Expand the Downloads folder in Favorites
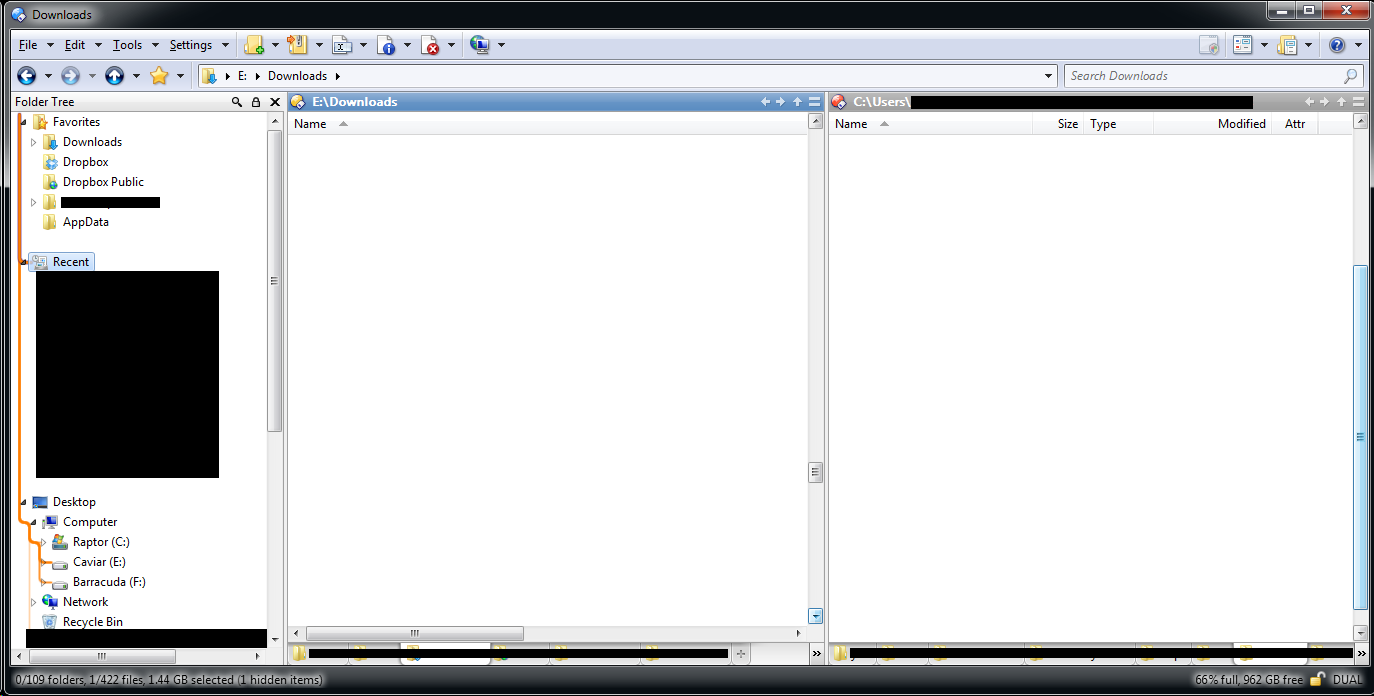The height and width of the screenshot is (696, 1374). pyautogui.click(x=34, y=142)
